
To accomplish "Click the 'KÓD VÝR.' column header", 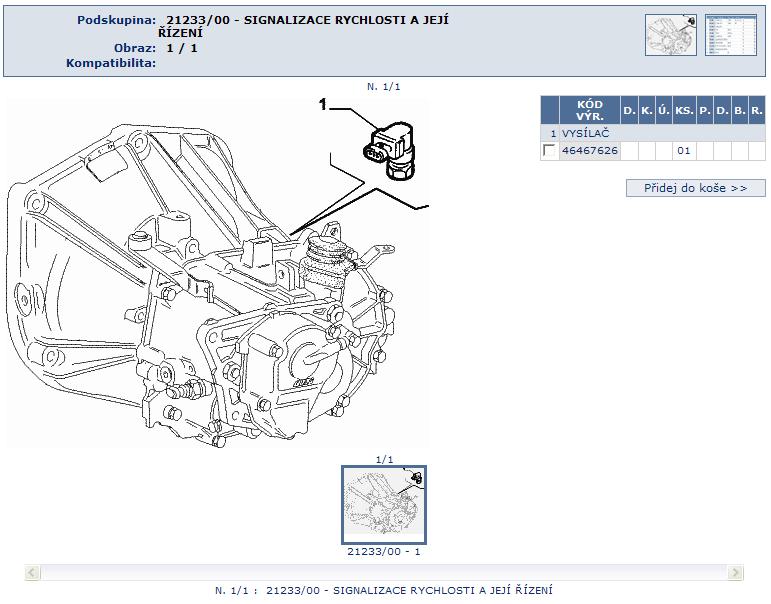I will pos(589,109).
